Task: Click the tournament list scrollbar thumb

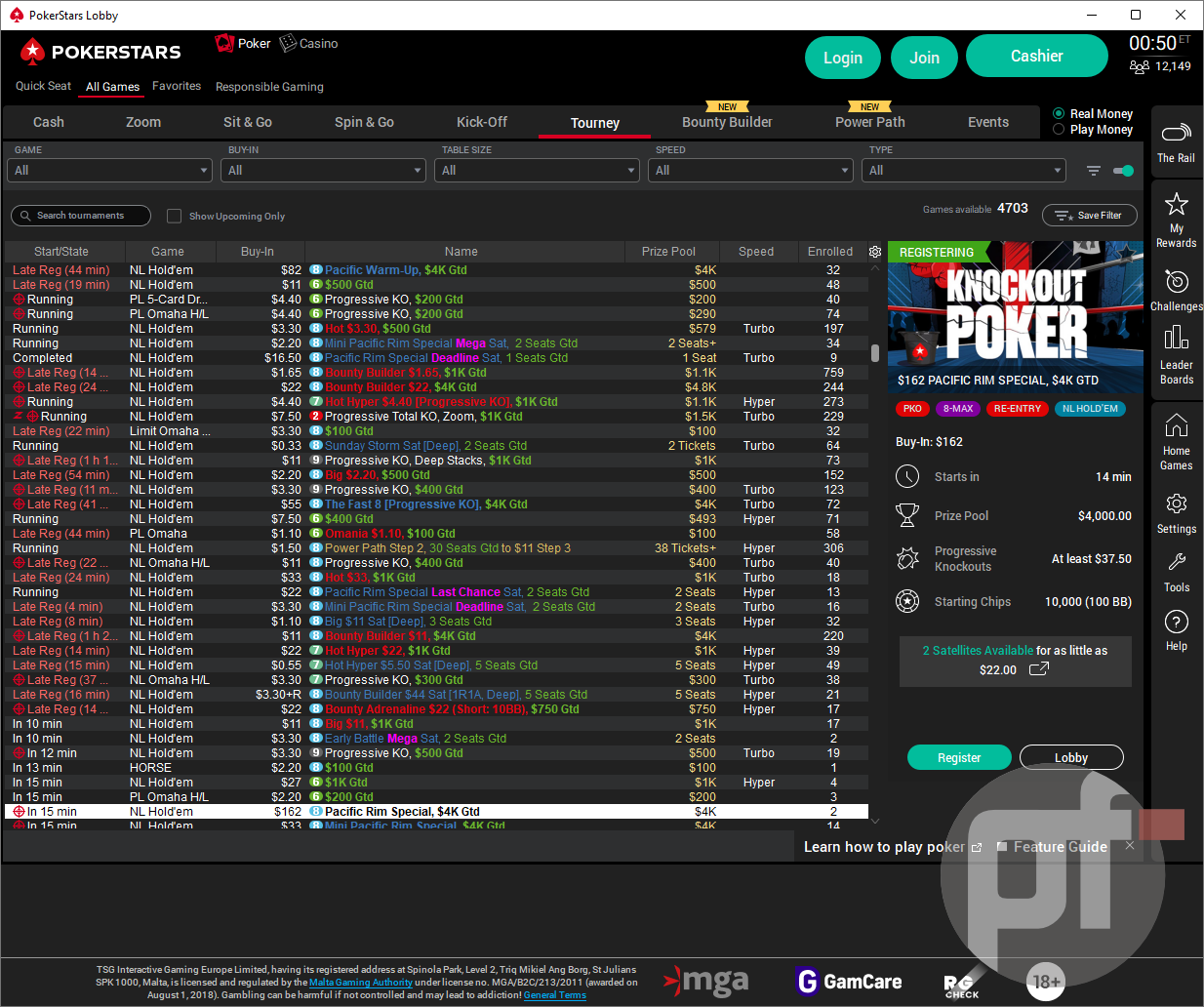Action: [x=875, y=351]
